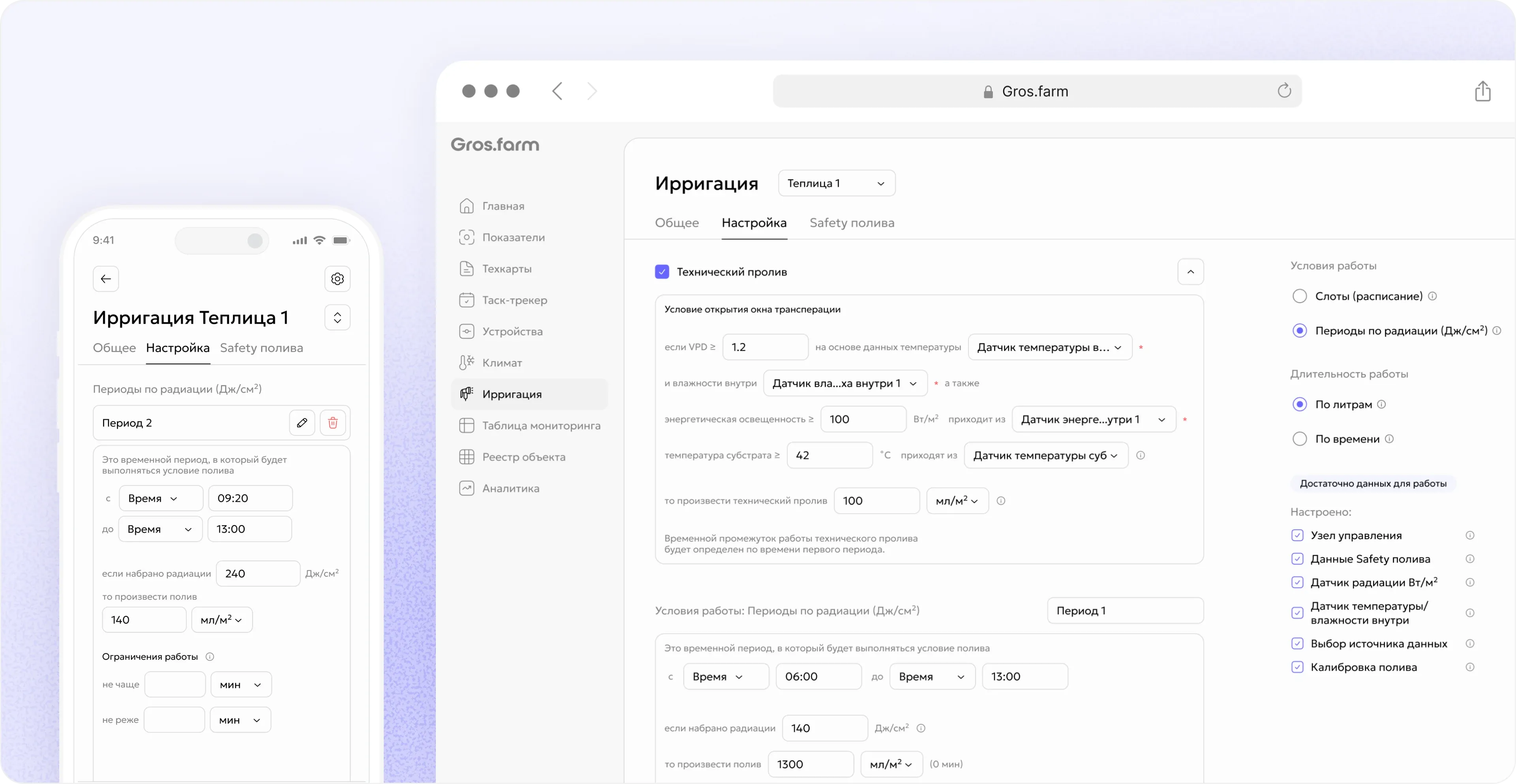Click the Климат thermometer icon
The height and width of the screenshot is (784, 1516).
click(466, 362)
